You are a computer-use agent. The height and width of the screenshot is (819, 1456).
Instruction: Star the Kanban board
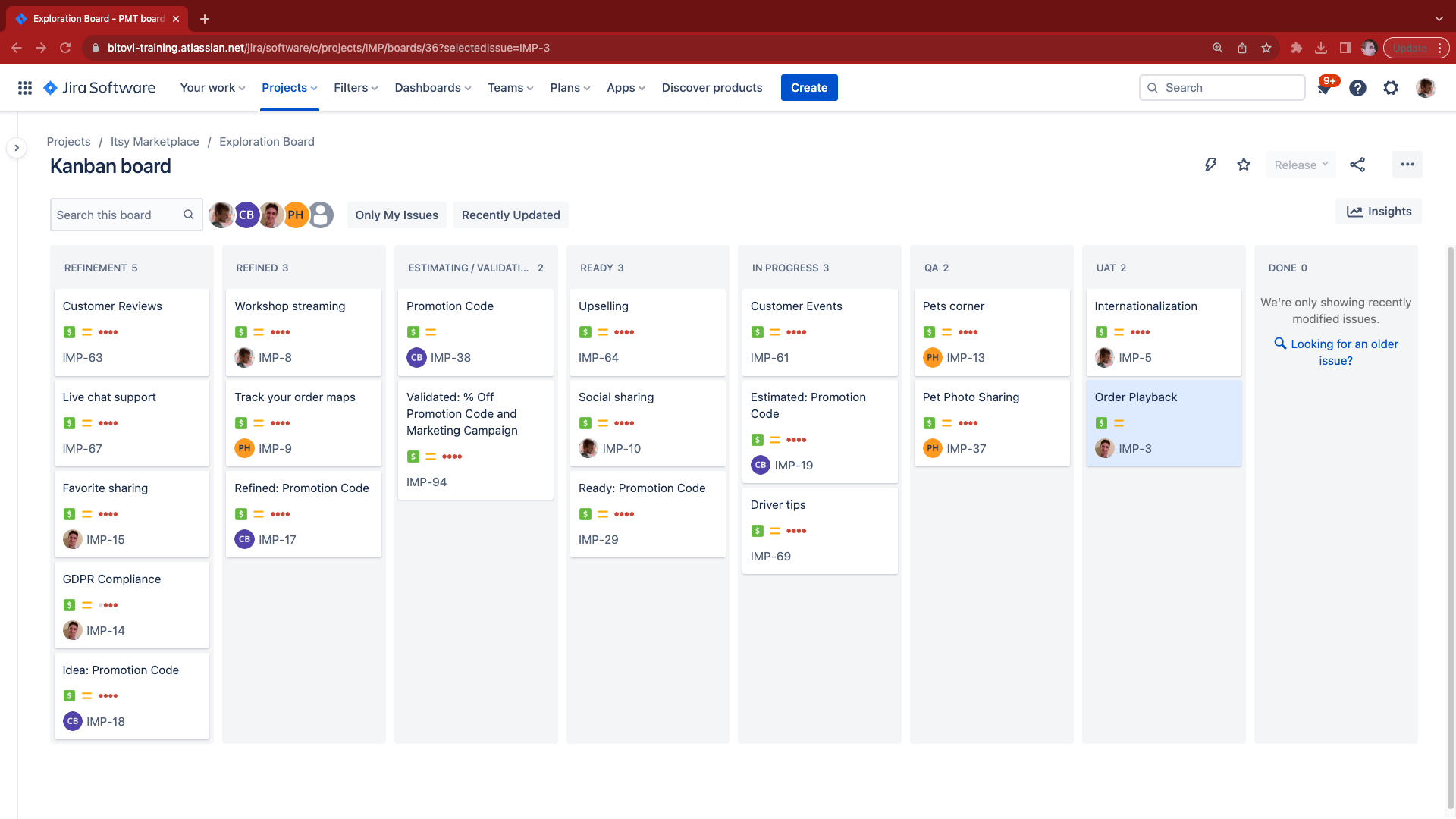pos(1244,165)
